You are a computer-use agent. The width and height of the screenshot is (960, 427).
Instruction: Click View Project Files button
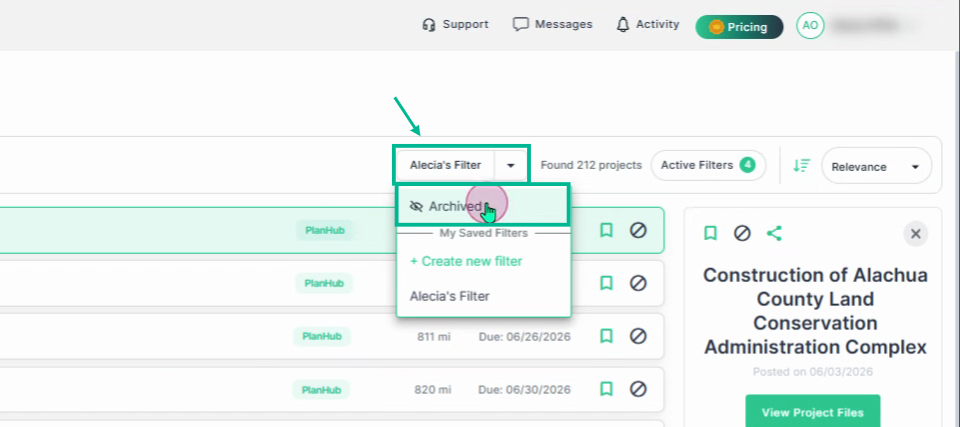(x=812, y=412)
